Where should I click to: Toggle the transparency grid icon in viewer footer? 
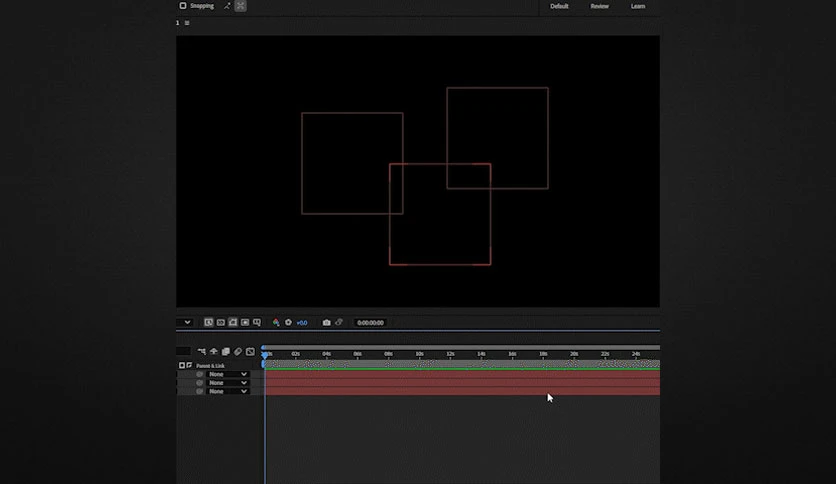point(233,322)
